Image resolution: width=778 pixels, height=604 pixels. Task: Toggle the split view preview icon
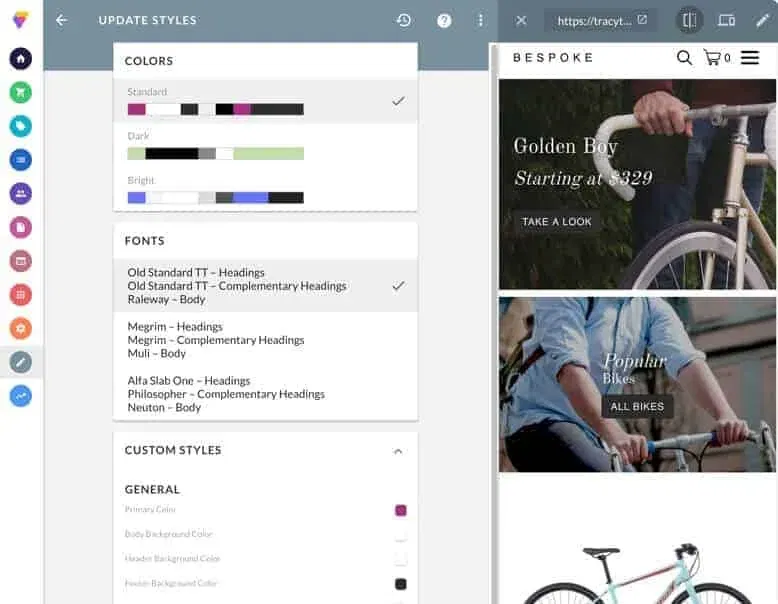coord(689,20)
